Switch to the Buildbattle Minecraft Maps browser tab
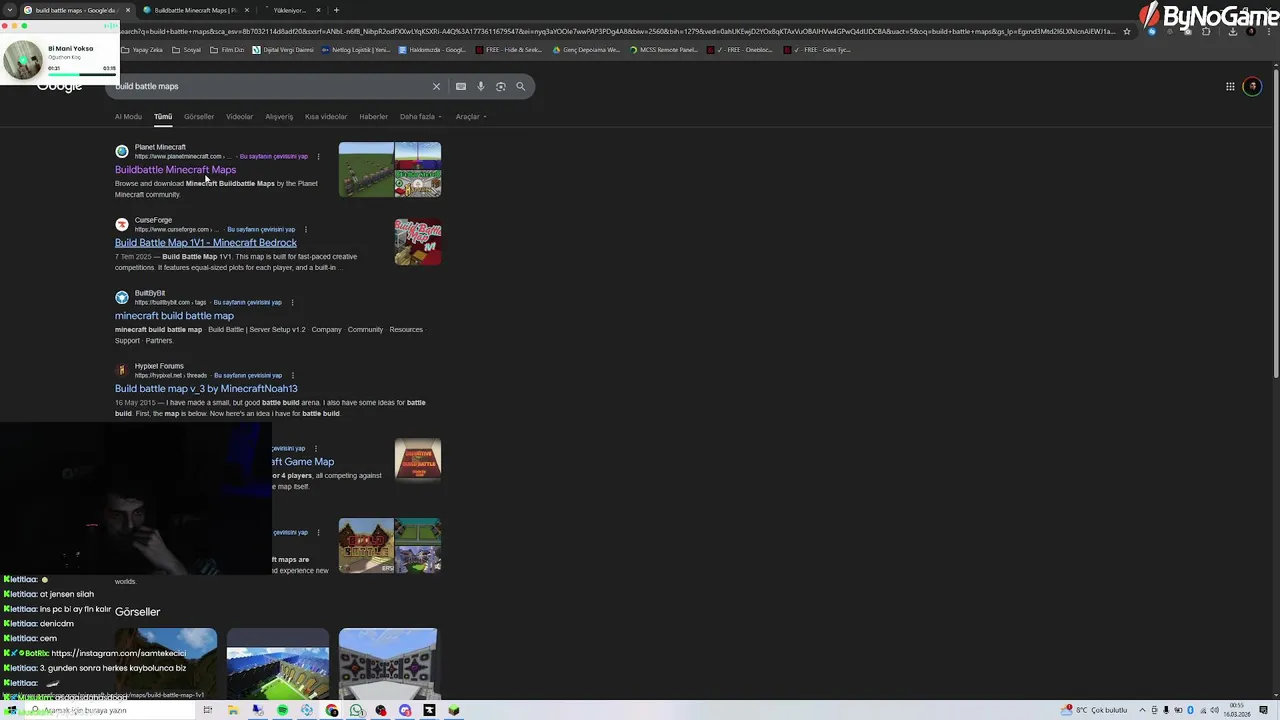 pos(194,10)
